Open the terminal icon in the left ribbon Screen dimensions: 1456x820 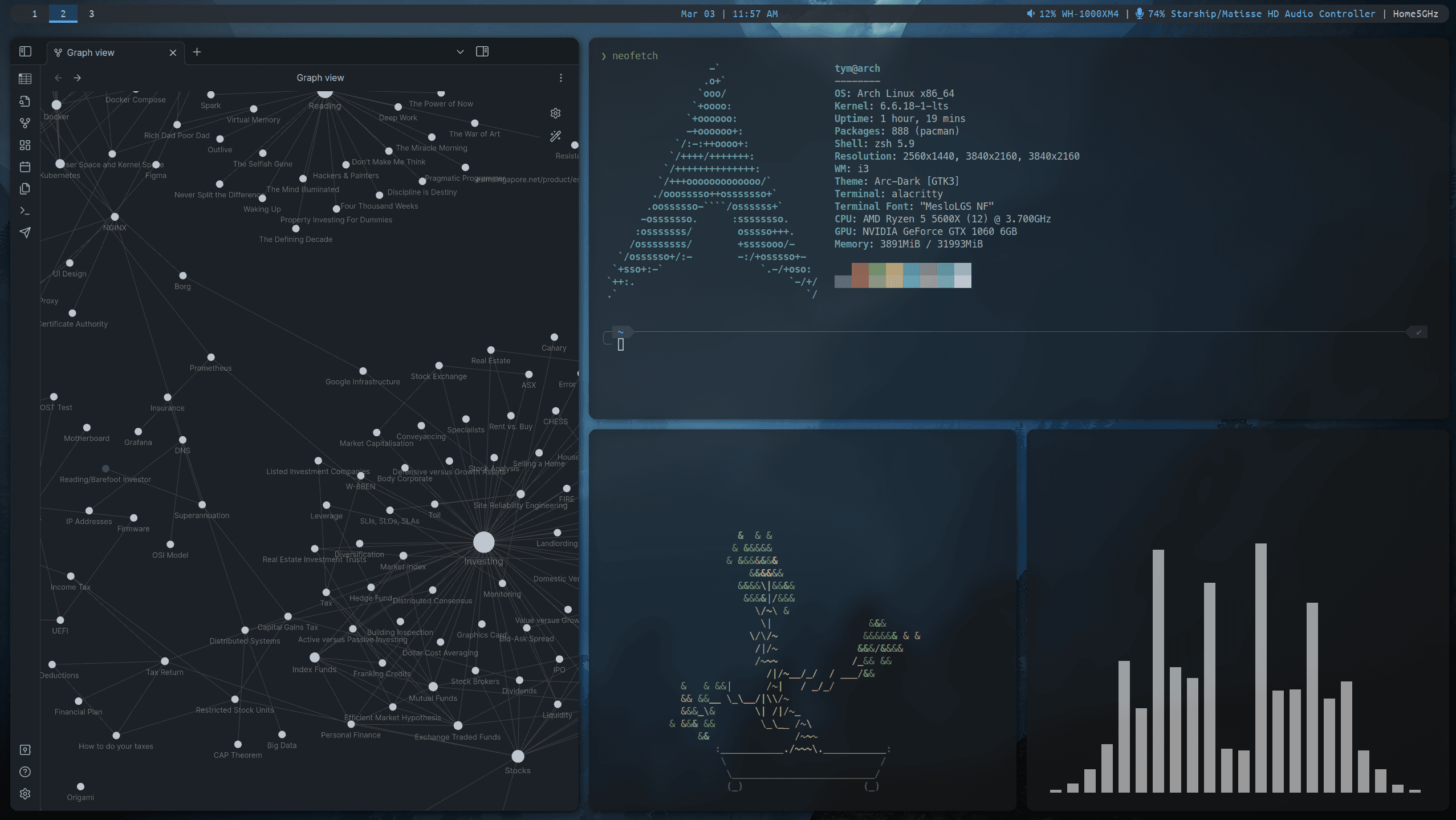tap(25, 210)
